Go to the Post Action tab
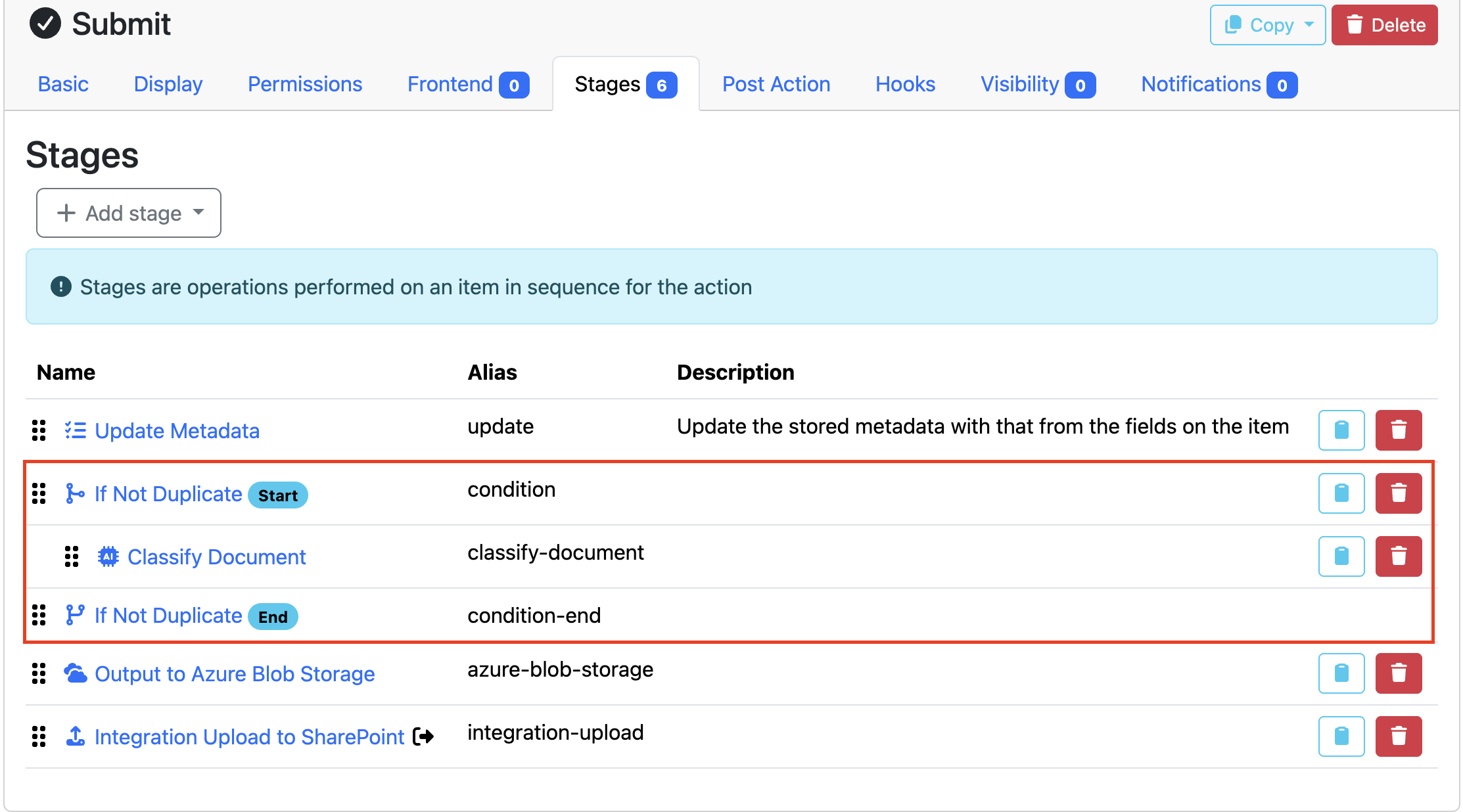This screenshot has height=812, width=1463. (x=776, y=84)
